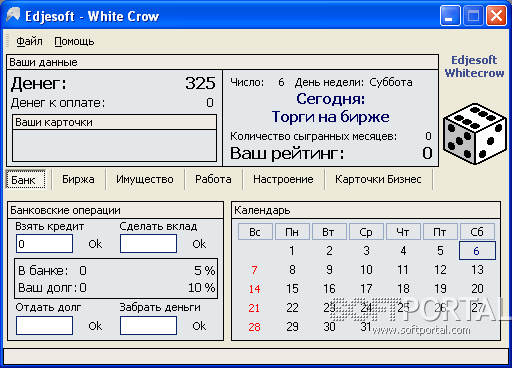Open the Карточки Бизнес tab
This screenshot has width=512, height=368.
tap(378, 179)
